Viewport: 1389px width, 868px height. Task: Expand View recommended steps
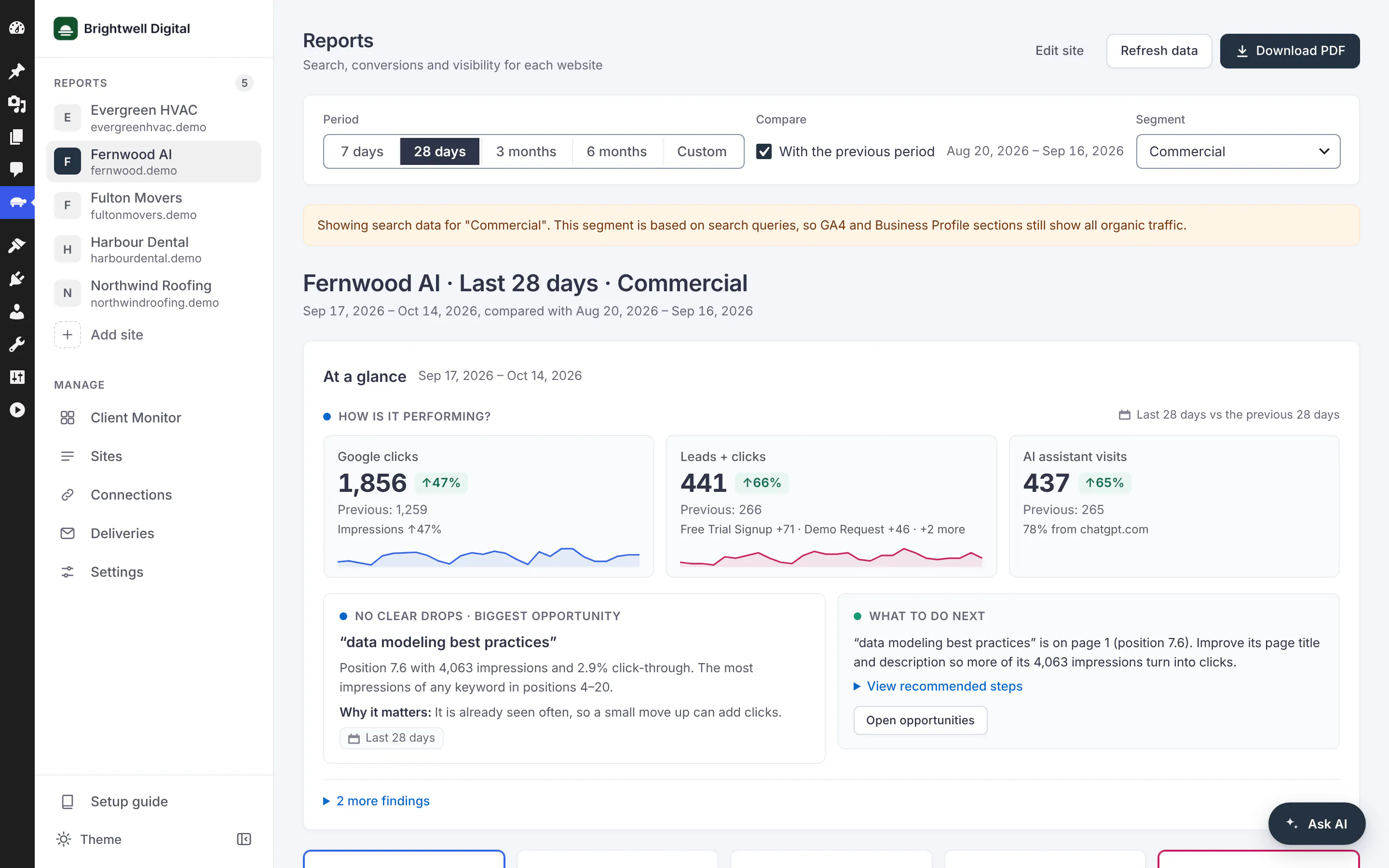tap(938, 686)
